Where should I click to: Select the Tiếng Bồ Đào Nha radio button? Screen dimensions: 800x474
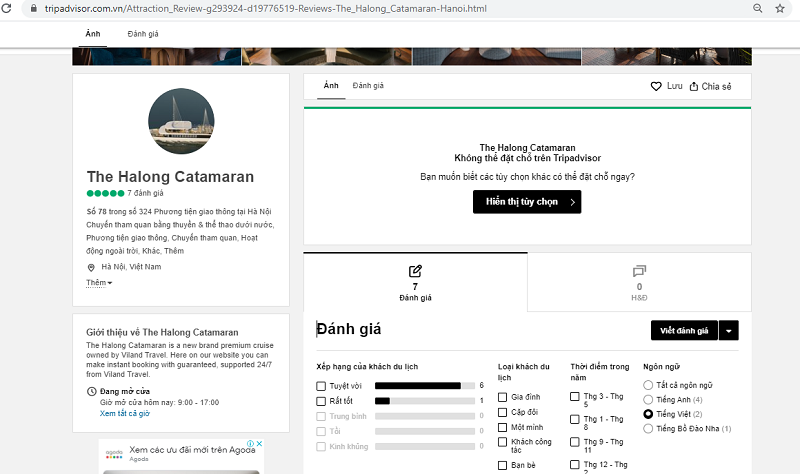coord(648,429)
